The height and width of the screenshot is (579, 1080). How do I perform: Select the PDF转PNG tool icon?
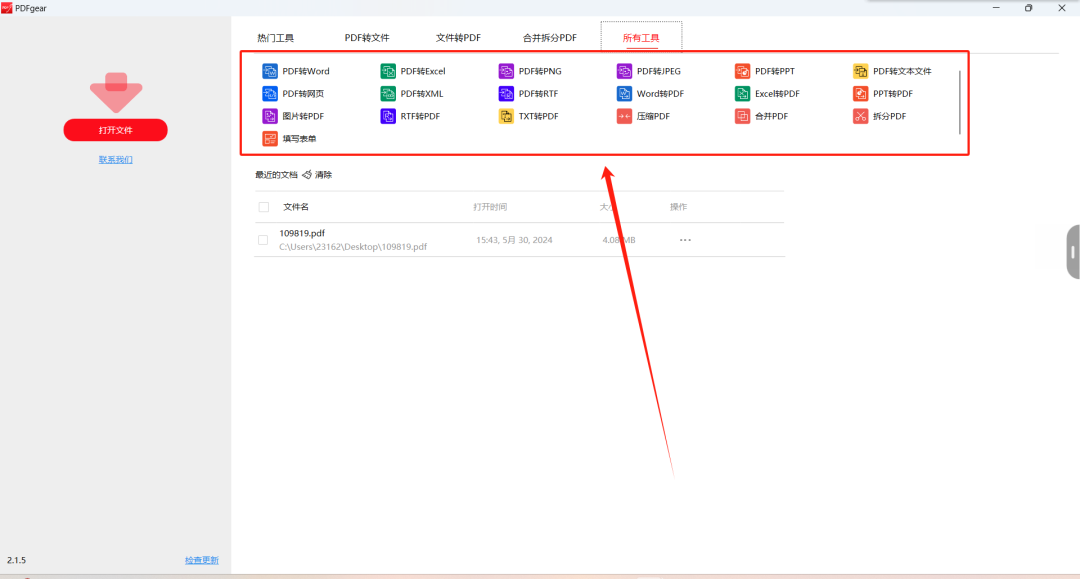506,71
